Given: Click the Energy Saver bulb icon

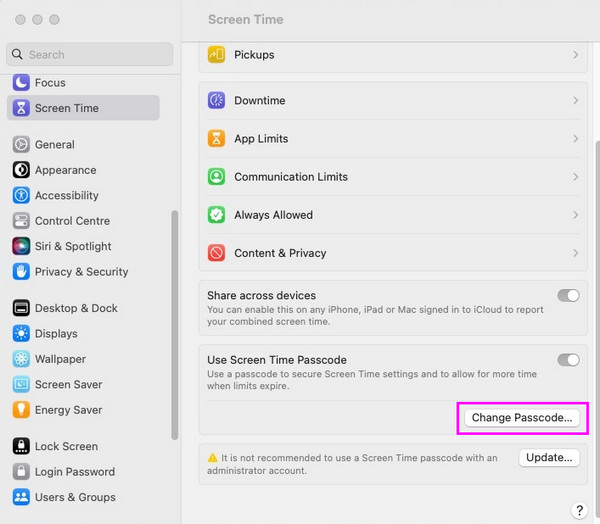Looking at the screenshot, I should click(21, 410).
